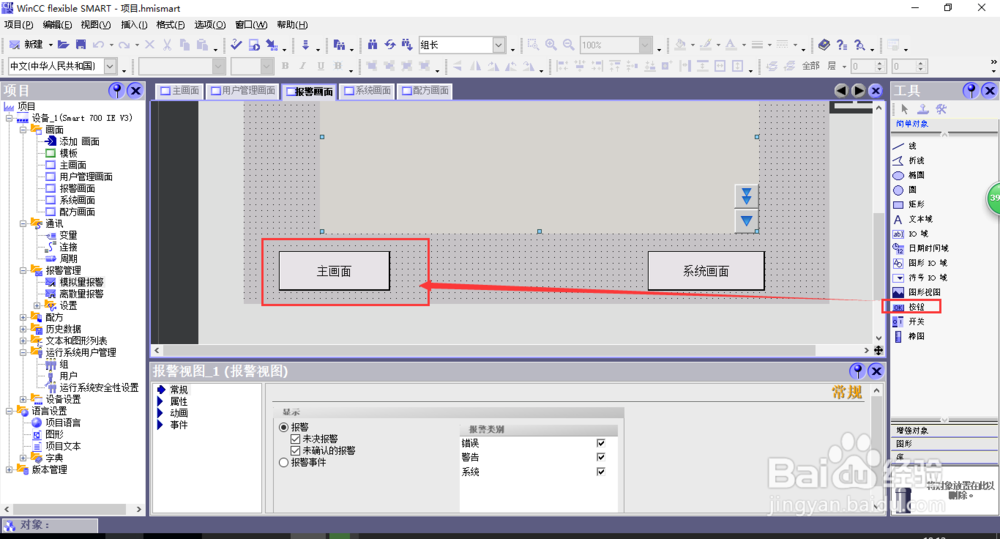Toggle the 未确认的报警 checkbox

[295, 450]
